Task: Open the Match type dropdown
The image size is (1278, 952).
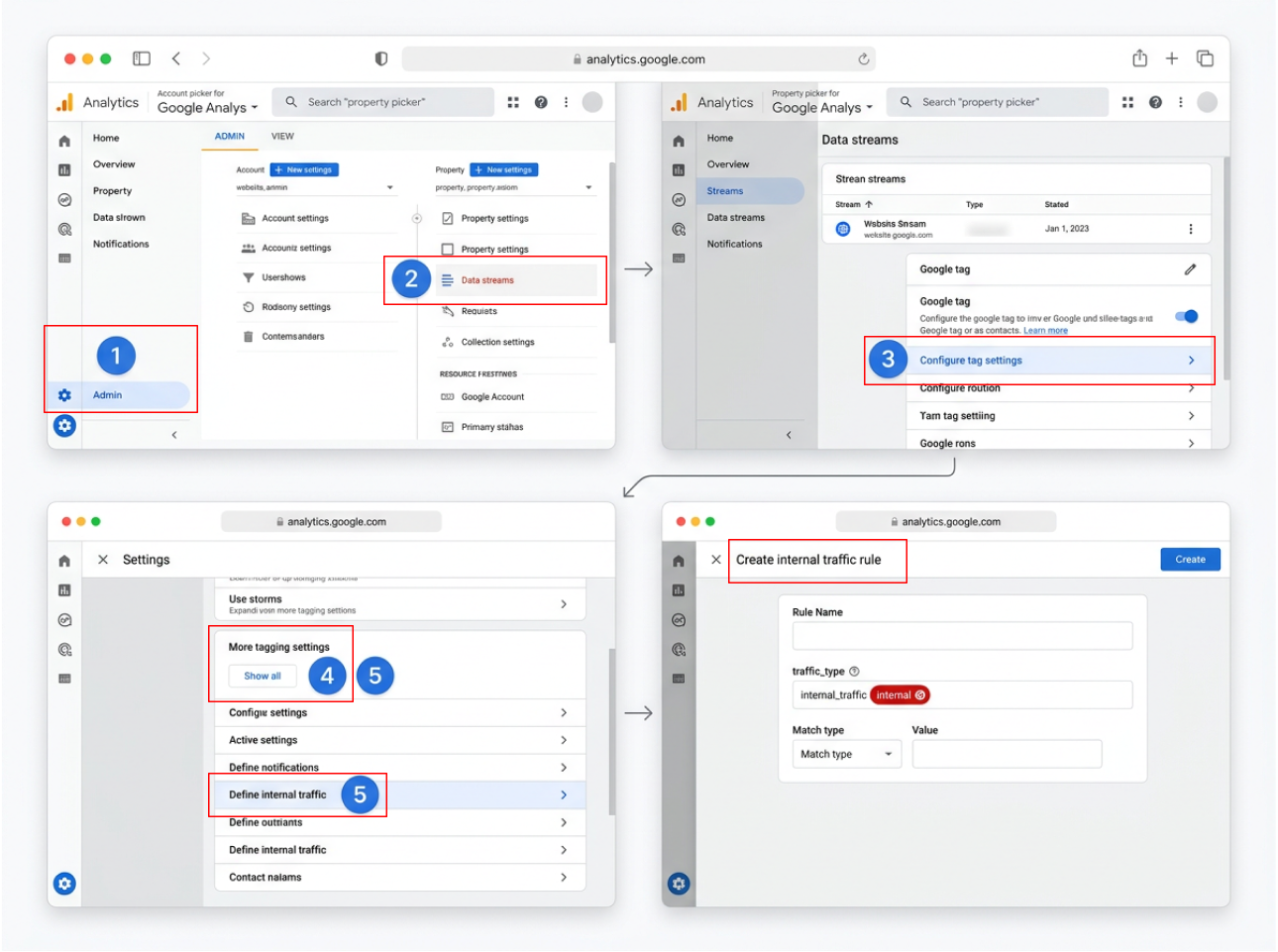Action: point(847,754)
